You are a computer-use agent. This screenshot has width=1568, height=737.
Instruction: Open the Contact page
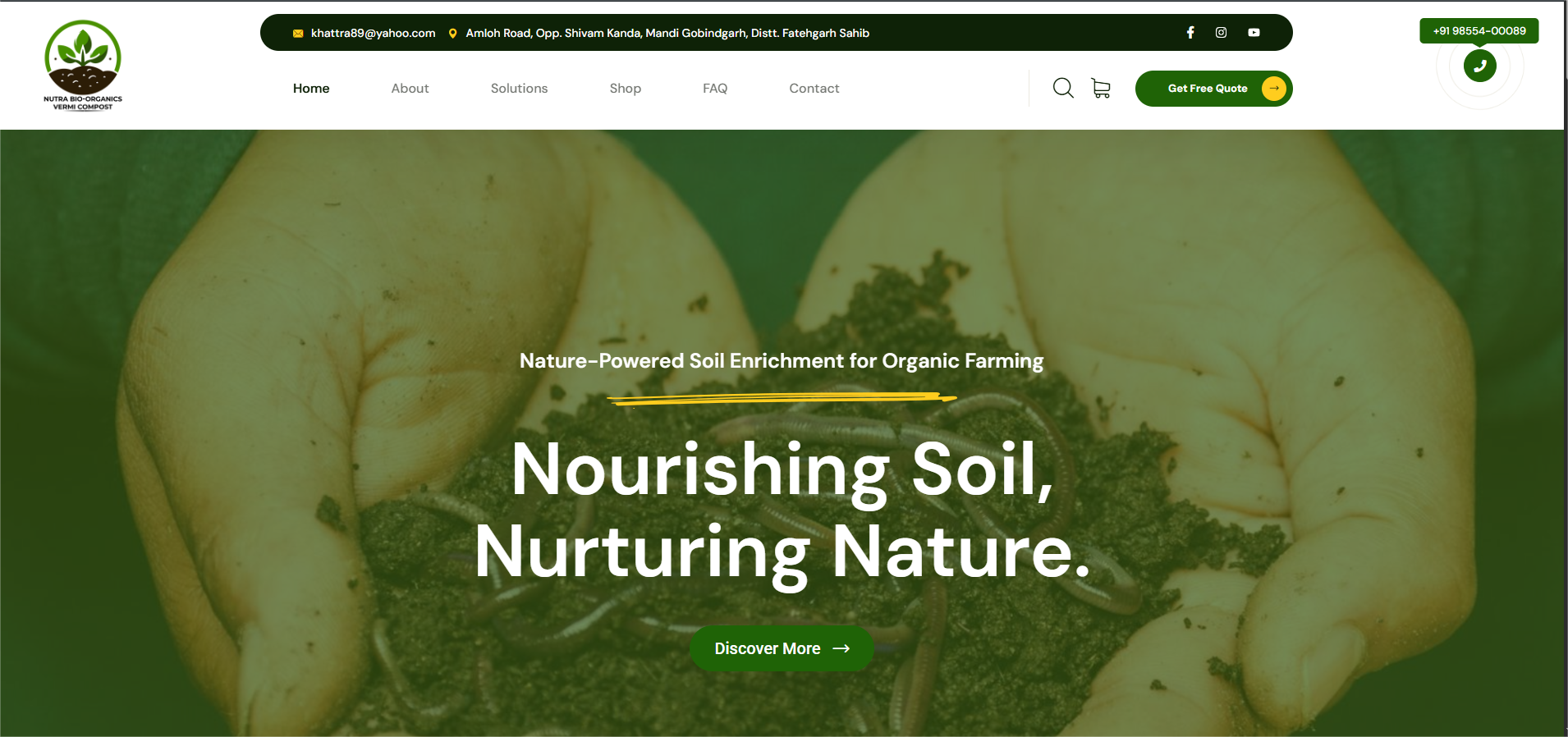(814, 89)
